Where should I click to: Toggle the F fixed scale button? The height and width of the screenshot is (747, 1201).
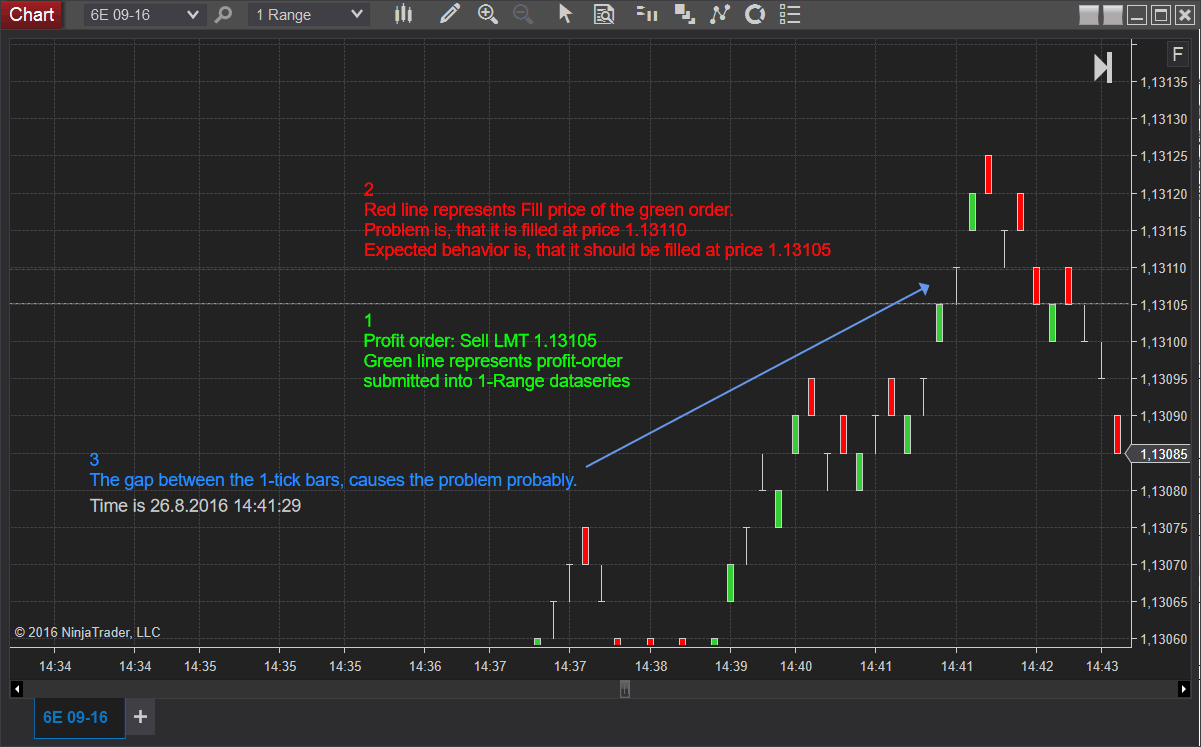1177,54
